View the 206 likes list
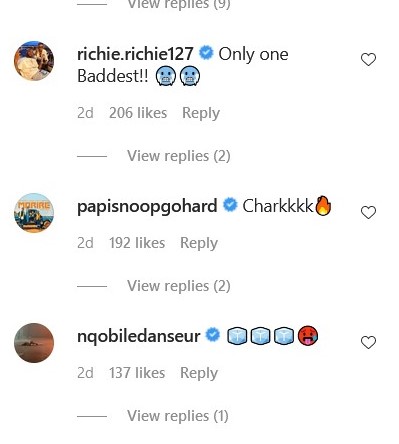Image resolution: width=399 pixels, height=444 pixels. (x=138, y=113)
